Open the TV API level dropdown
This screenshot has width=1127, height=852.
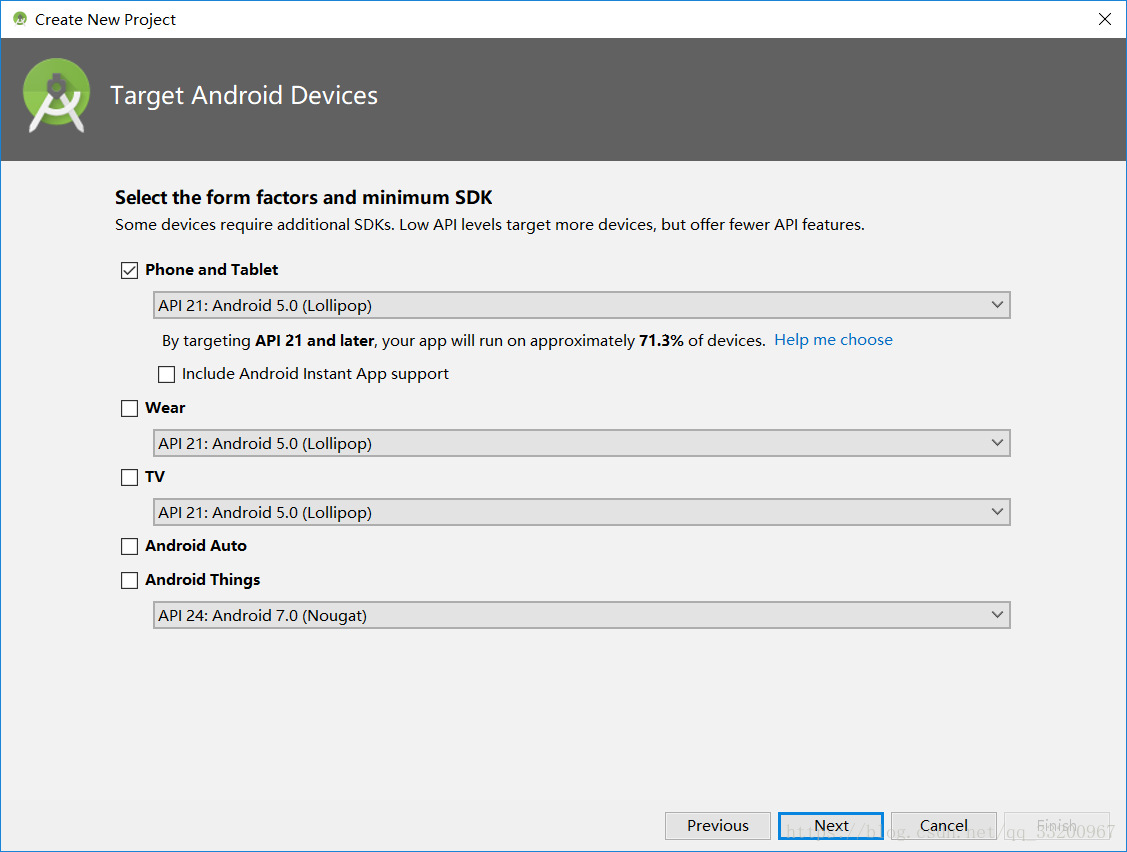pos(581,512)
